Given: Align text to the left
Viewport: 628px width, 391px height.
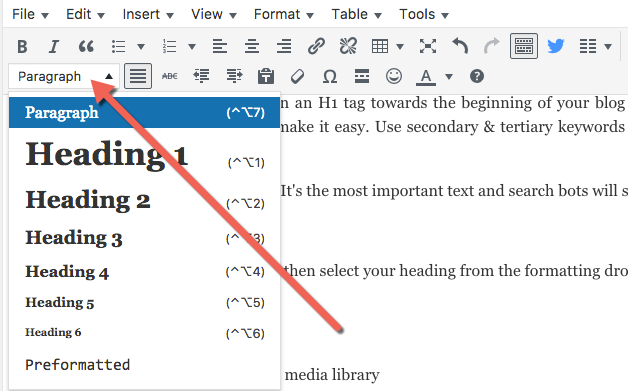Looking at the screenshot, I should pyautogui.click(x=220, y=46).
